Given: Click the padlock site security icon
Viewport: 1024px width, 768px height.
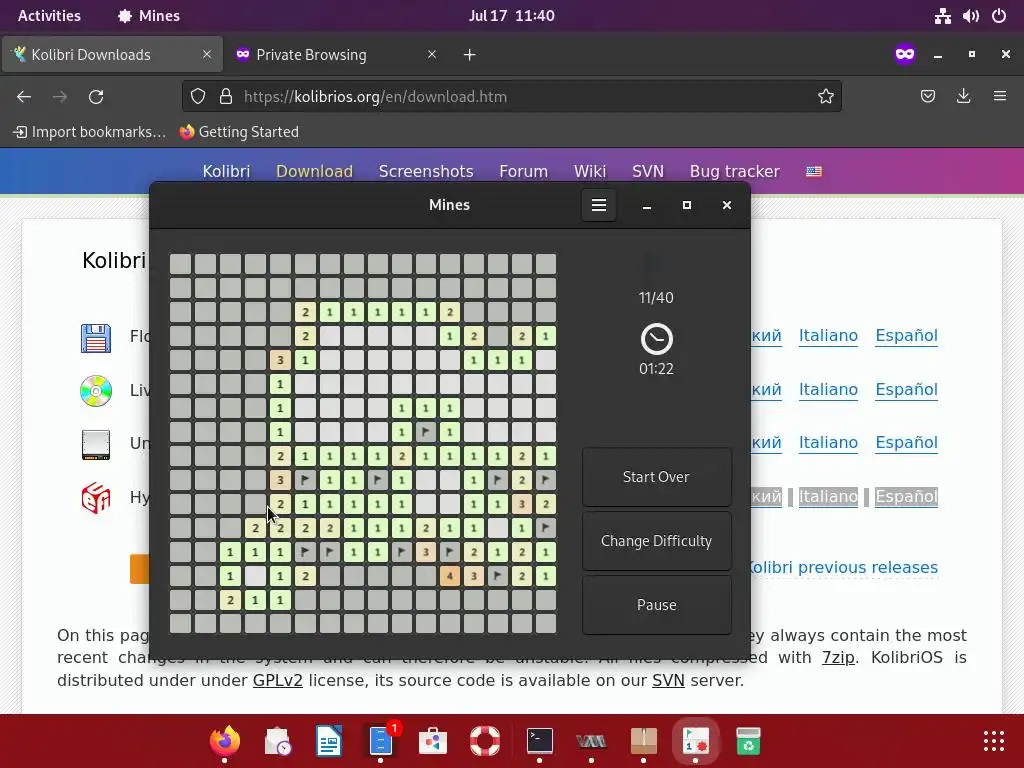Looking at the screenshot, I should 226,97.
